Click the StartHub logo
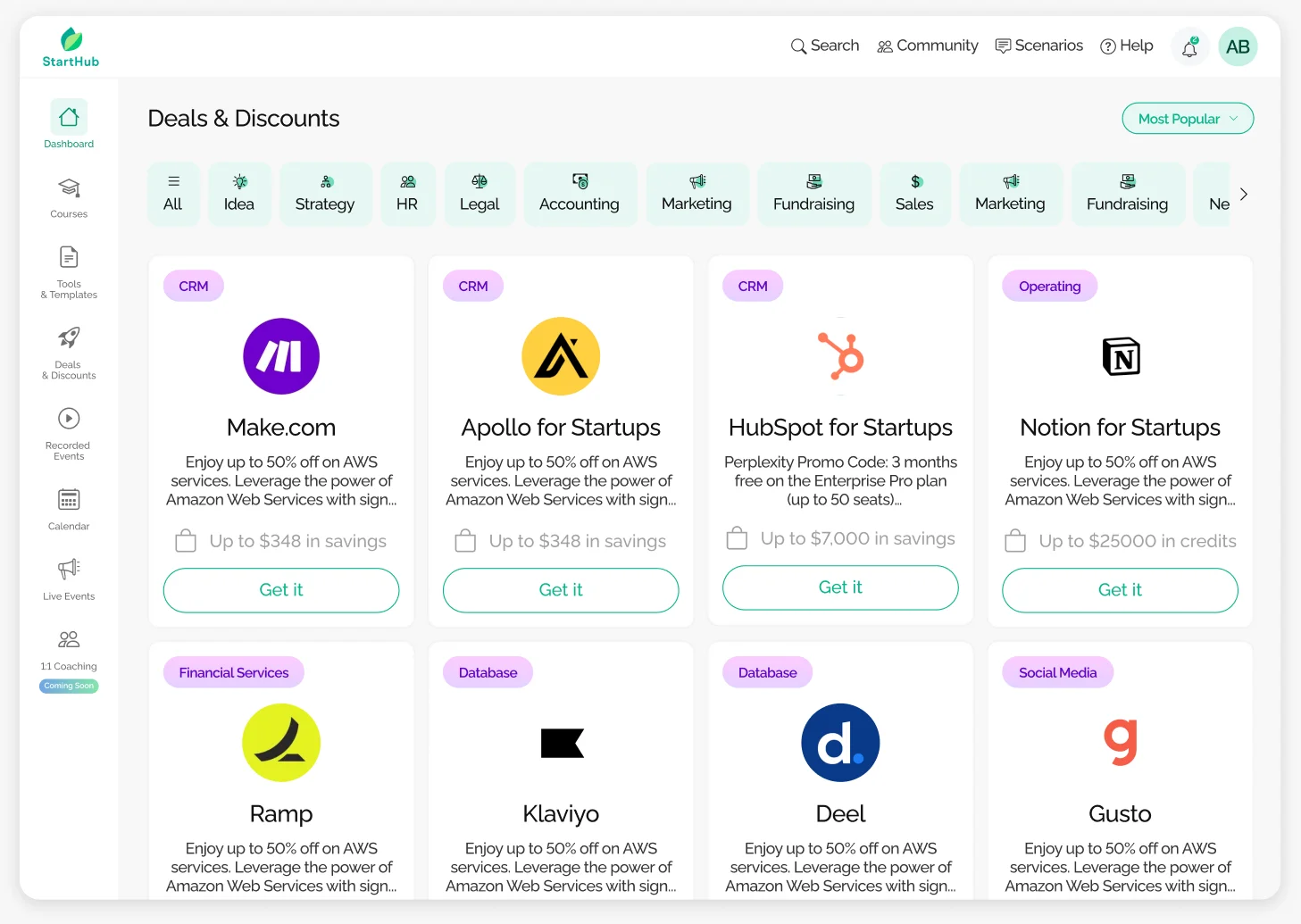 pos(71,47)
